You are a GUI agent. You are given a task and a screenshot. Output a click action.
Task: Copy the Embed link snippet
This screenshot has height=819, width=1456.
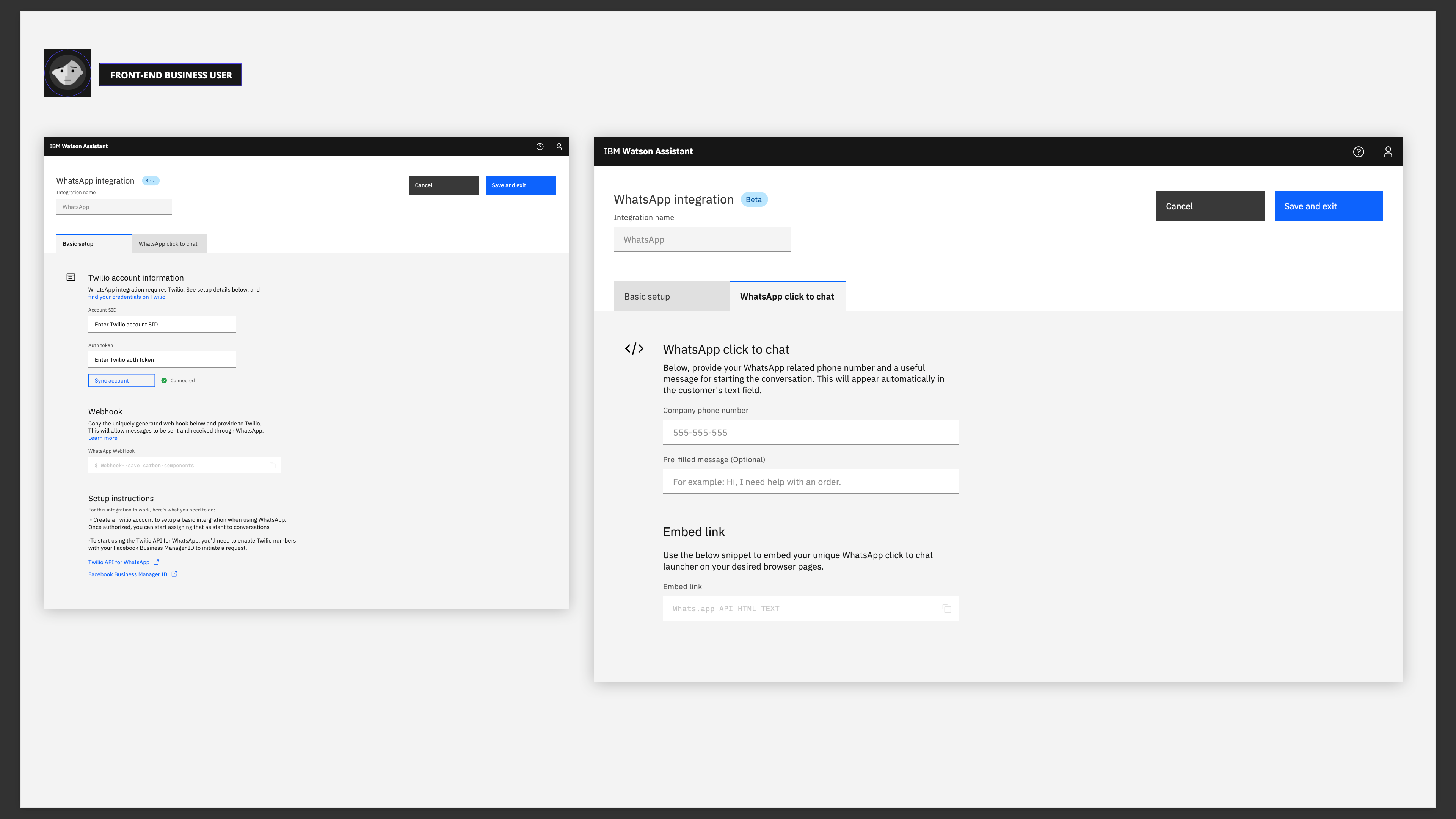tap(947, 609)
